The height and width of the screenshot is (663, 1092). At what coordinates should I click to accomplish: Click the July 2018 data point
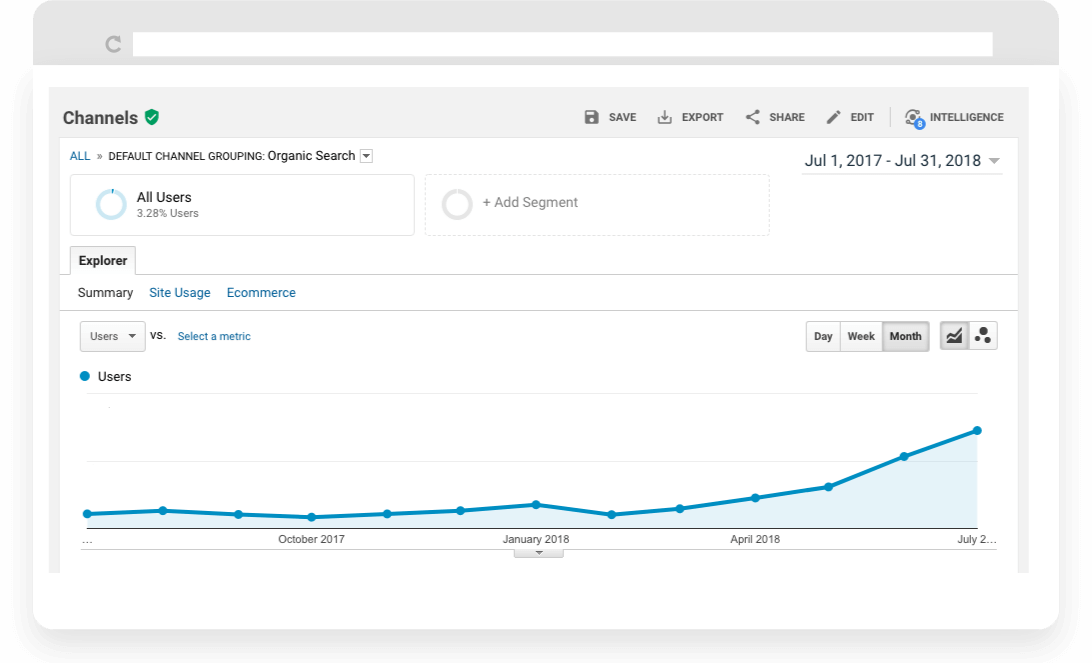(977, 430)
